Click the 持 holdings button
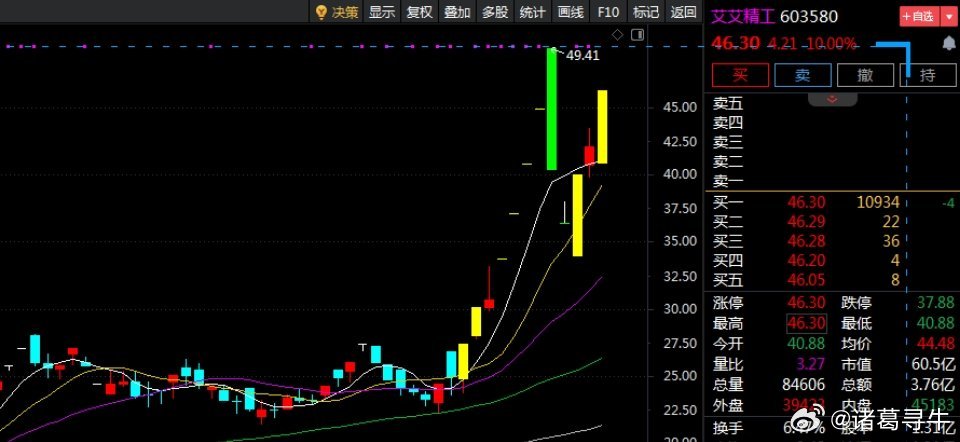This screenshot has height=442, width=960. 928,75
